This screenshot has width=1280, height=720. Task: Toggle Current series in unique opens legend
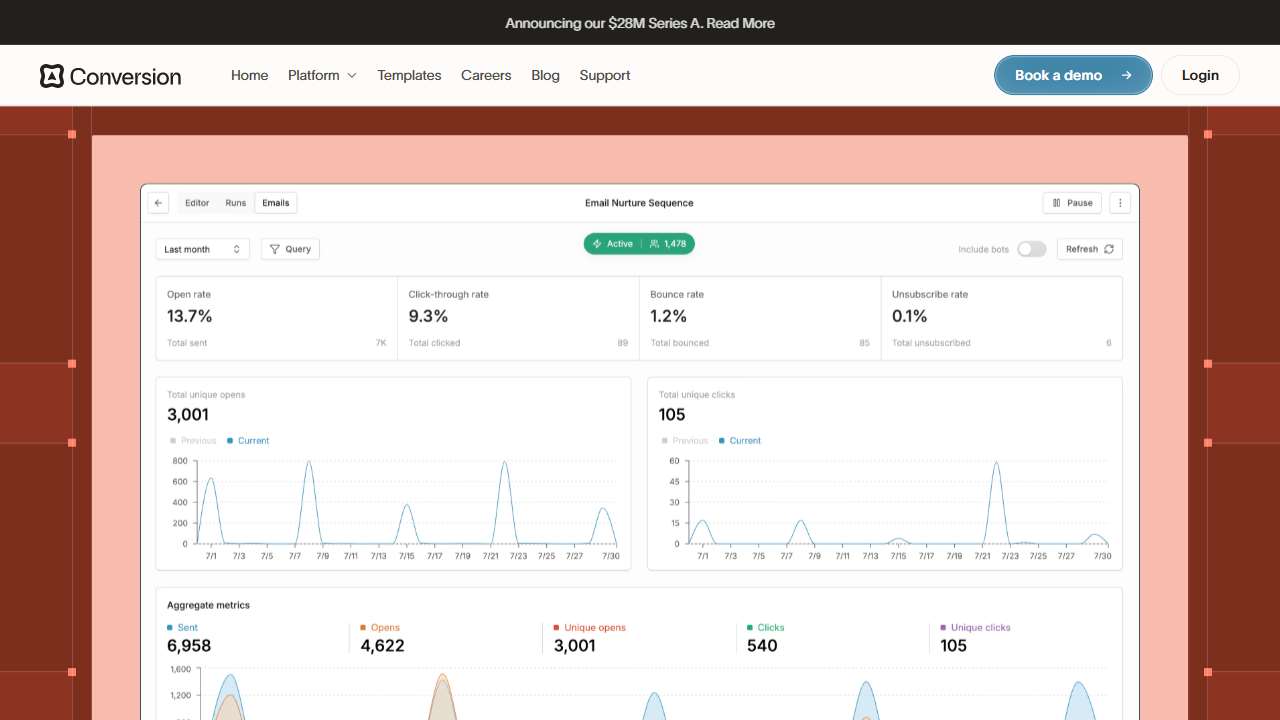point(248,441)
